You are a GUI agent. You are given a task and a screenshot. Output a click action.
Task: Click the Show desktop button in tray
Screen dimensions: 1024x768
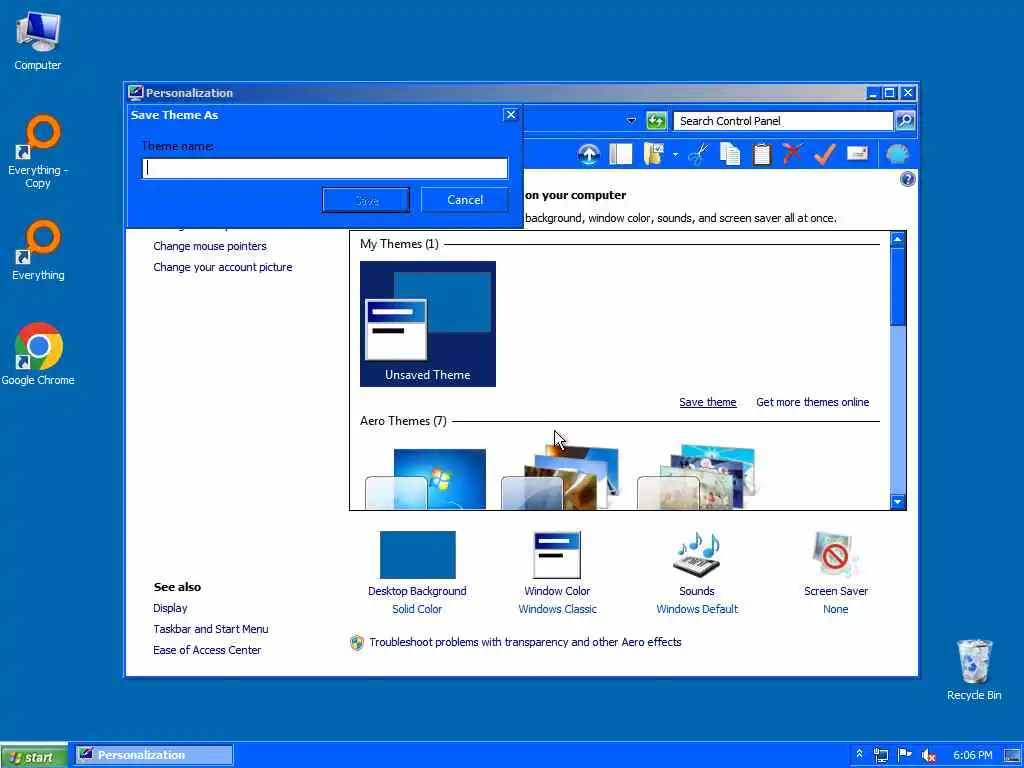click(1013, 756)
